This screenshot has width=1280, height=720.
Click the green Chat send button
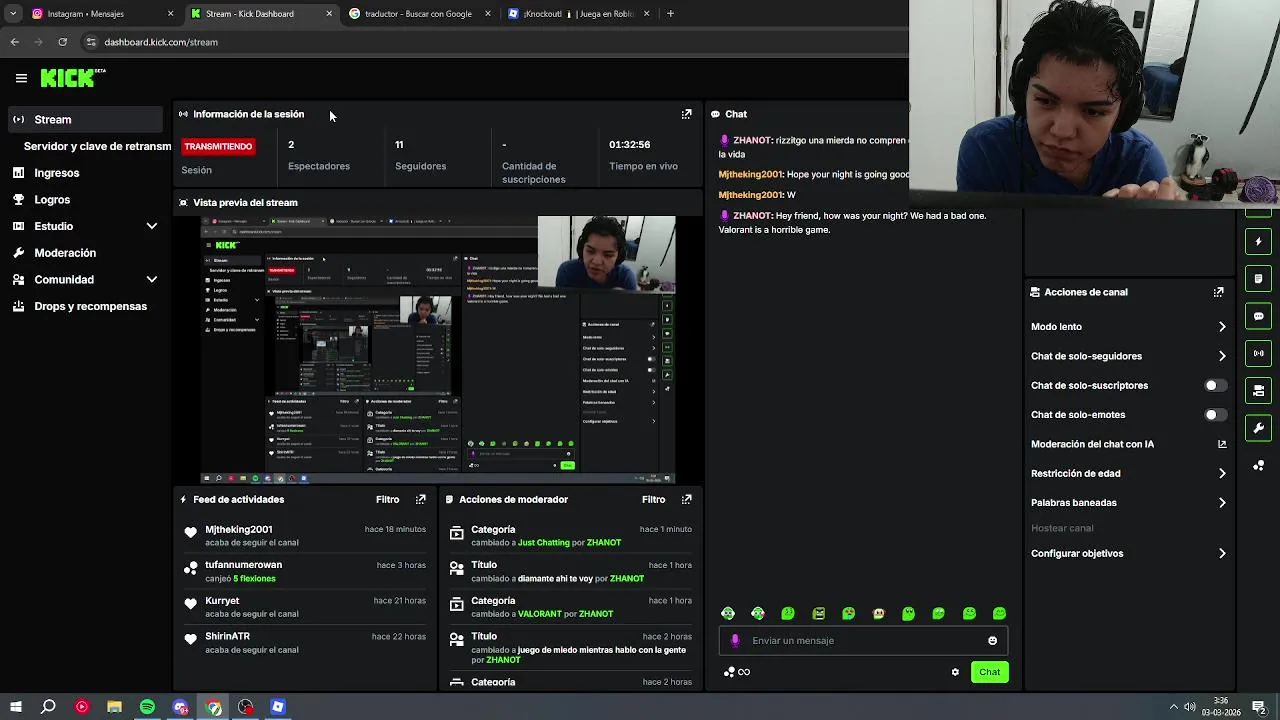tap(989, 672)
